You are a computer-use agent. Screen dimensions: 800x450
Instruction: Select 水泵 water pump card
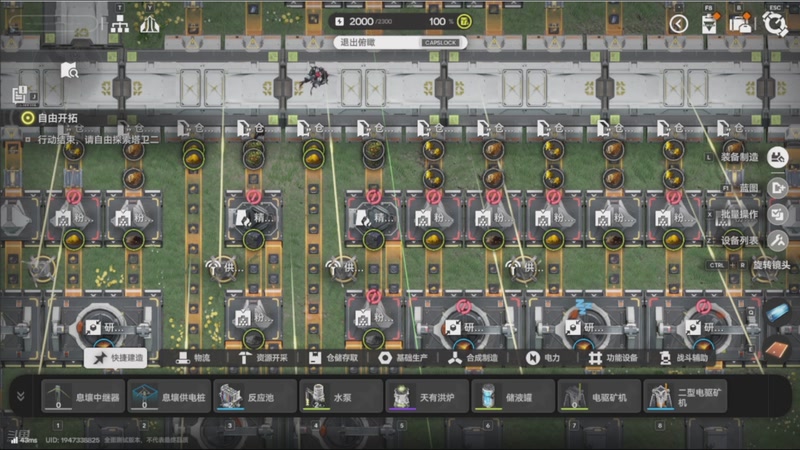(341, 396)
